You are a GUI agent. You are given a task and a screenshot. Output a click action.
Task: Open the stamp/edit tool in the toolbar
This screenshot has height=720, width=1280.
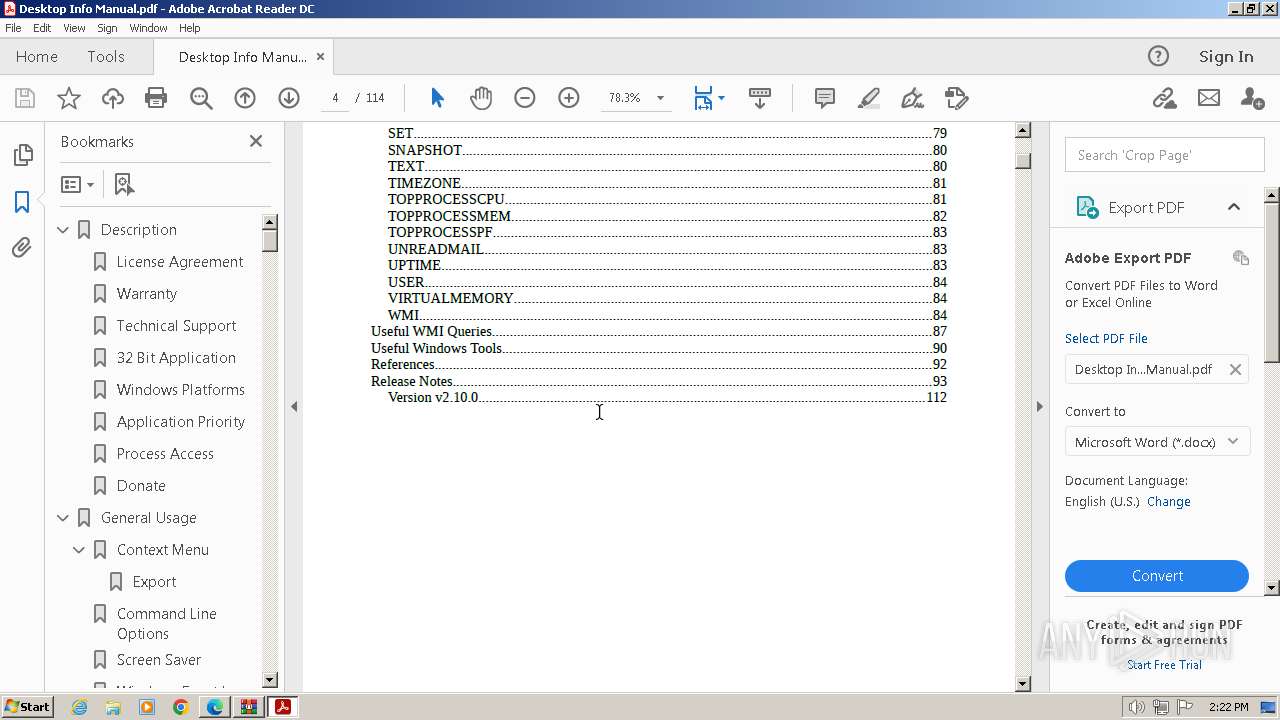click(x=957, y=98)
